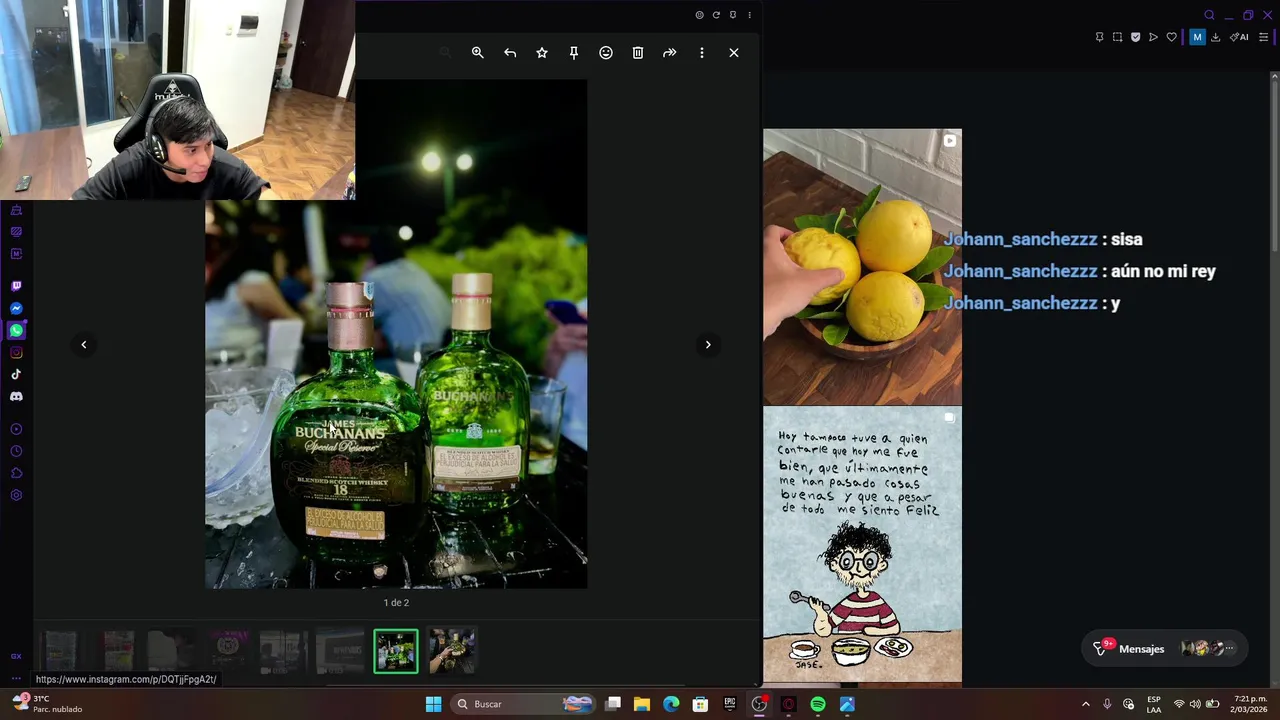The height and width of the screenshot is (720, 1280).
Task: Show hidden system tray icons
Action: pos(1086,704)
